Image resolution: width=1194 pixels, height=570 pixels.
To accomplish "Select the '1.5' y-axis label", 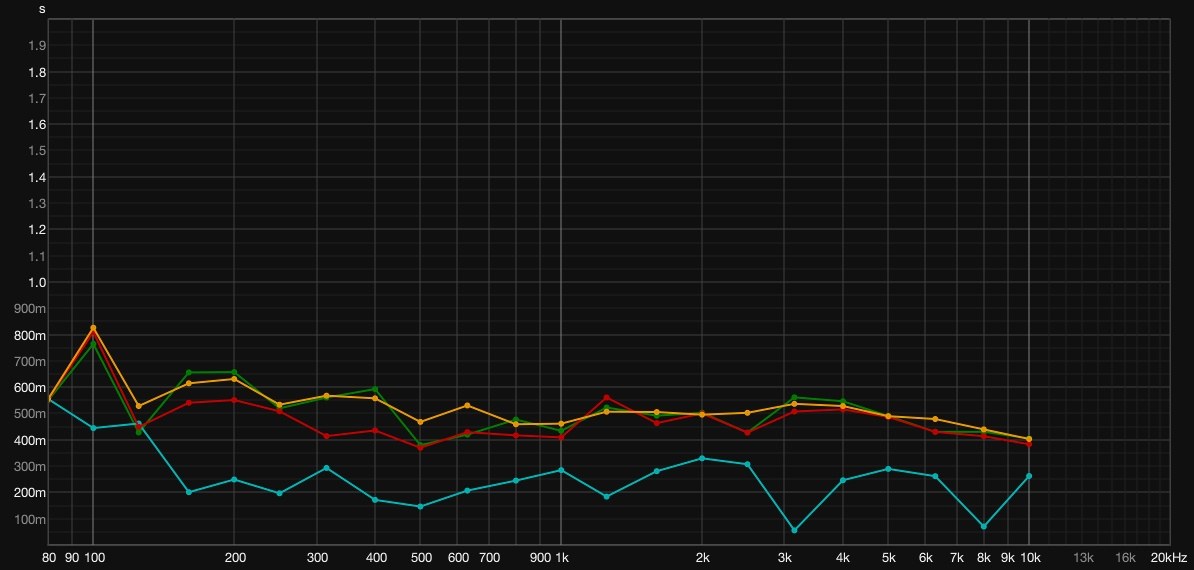I will (37, 151).
